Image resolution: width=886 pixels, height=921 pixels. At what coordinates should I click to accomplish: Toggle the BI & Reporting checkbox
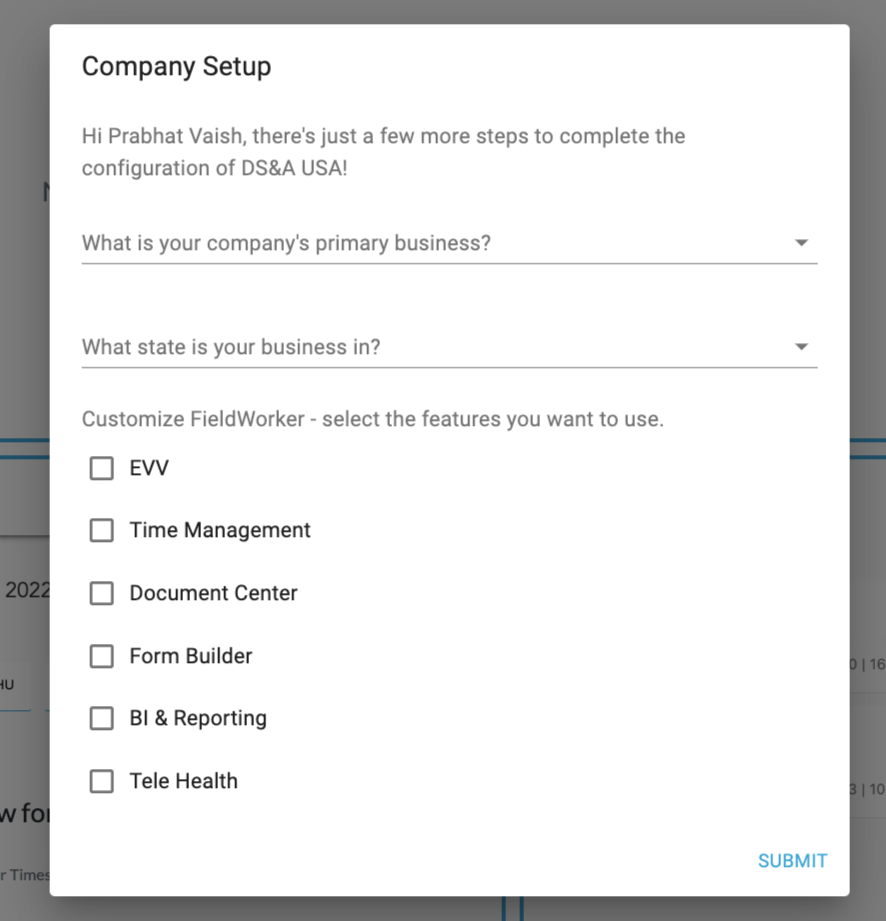click(x=102, y=719)
